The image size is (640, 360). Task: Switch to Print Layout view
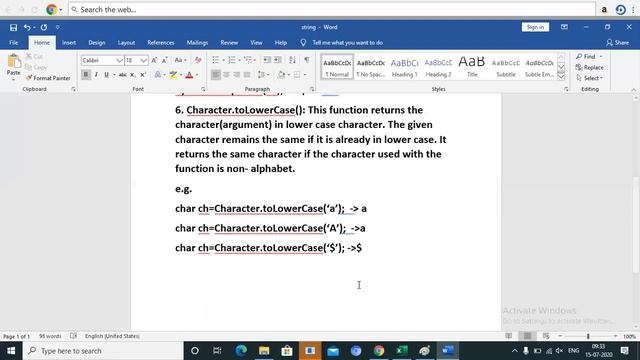tap(527, 336)
